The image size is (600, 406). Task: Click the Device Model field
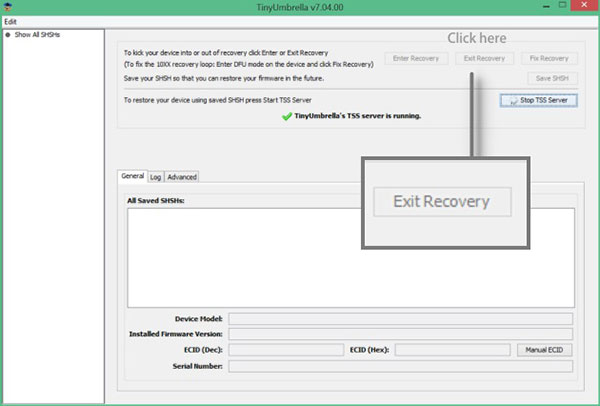(x=400, y=319)
